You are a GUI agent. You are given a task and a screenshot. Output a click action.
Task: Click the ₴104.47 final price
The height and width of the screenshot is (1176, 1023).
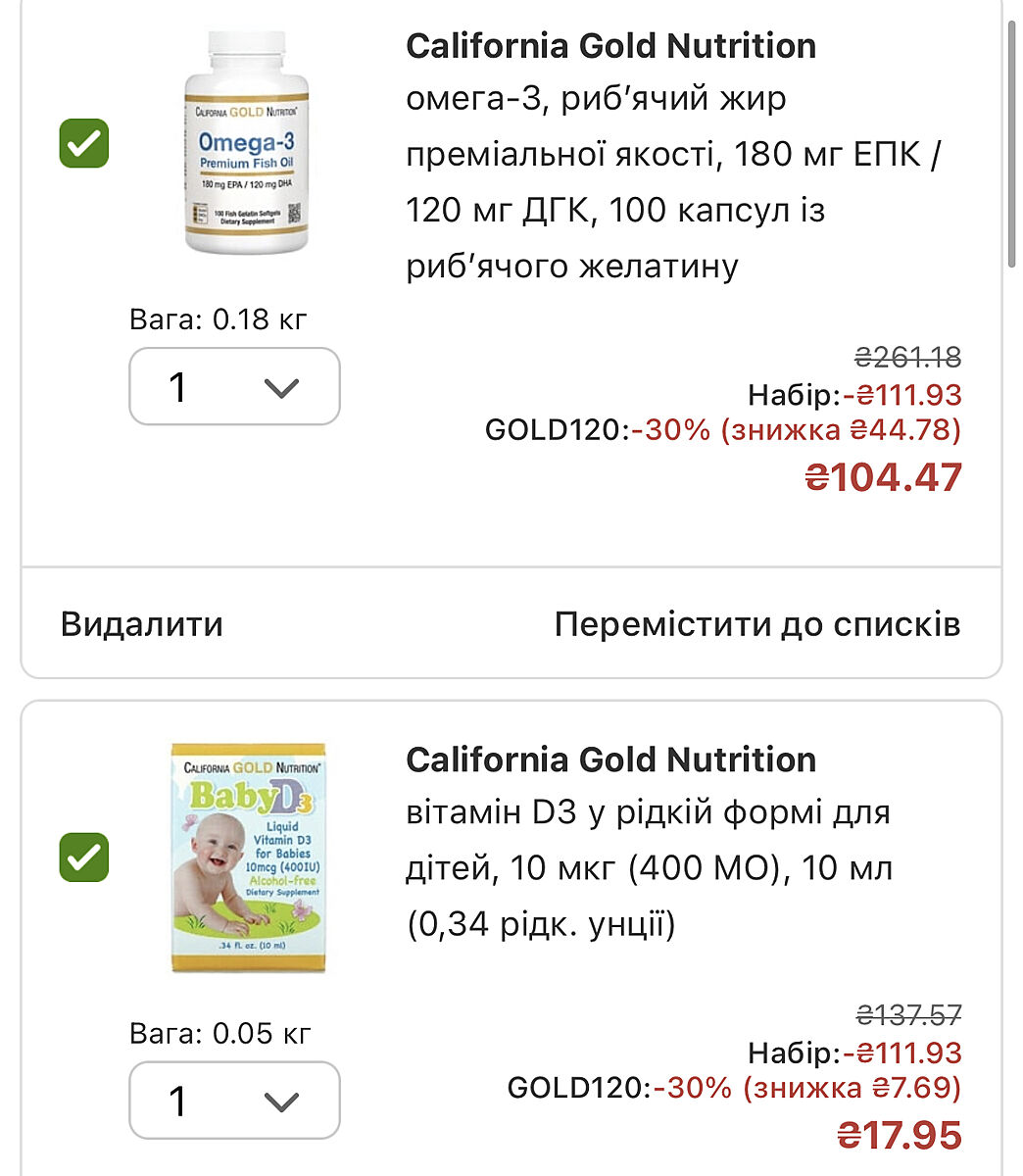pyautogui.click(x=883, y=477)
